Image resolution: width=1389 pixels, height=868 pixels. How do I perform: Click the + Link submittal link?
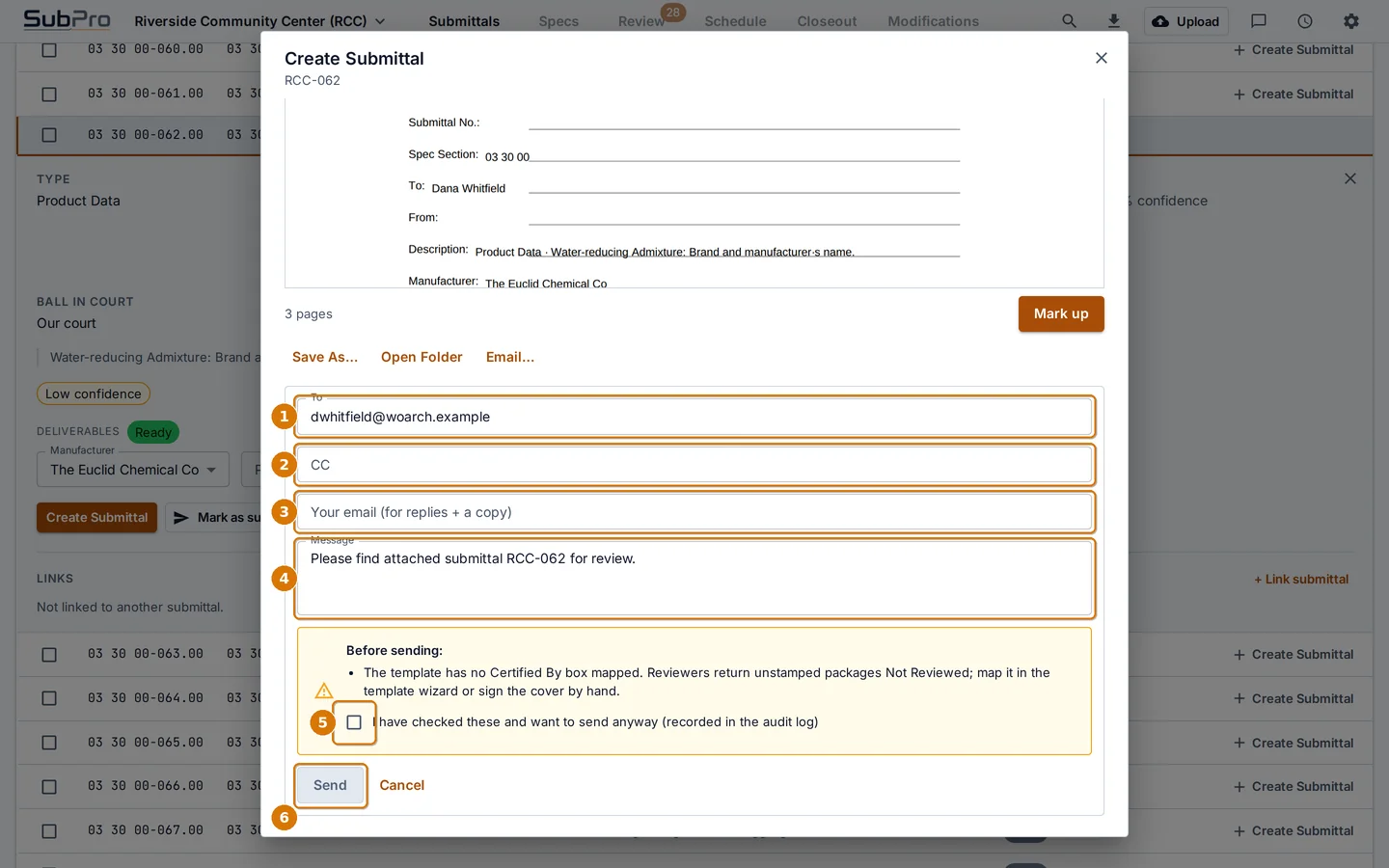click(x=1301, y=580)
